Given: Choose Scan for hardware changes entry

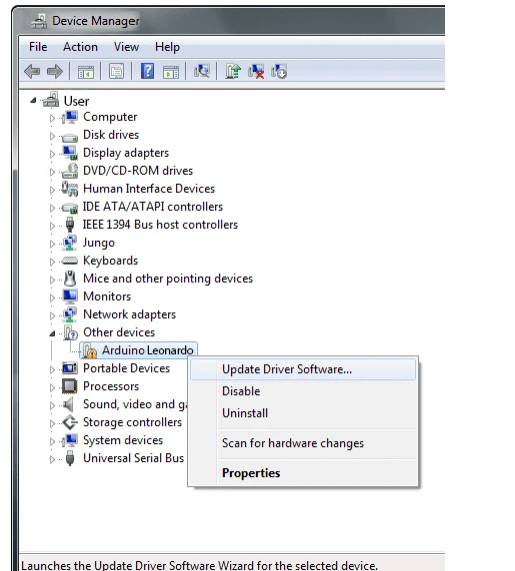Looking at the screenshot, I should (x=293, y=443).
